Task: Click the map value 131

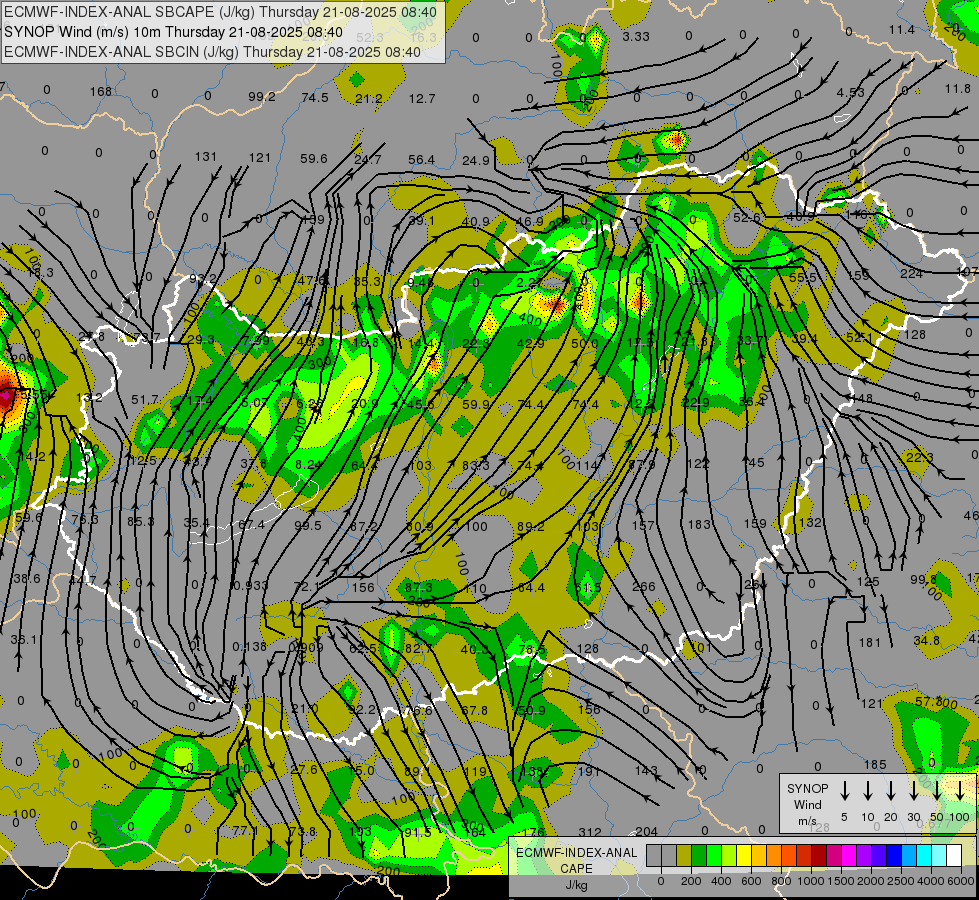Action: click(x=205, y=157)
